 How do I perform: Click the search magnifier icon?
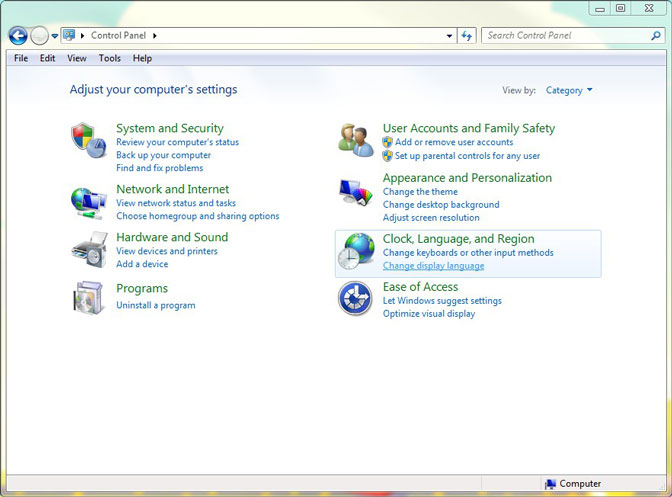point(656,36)
